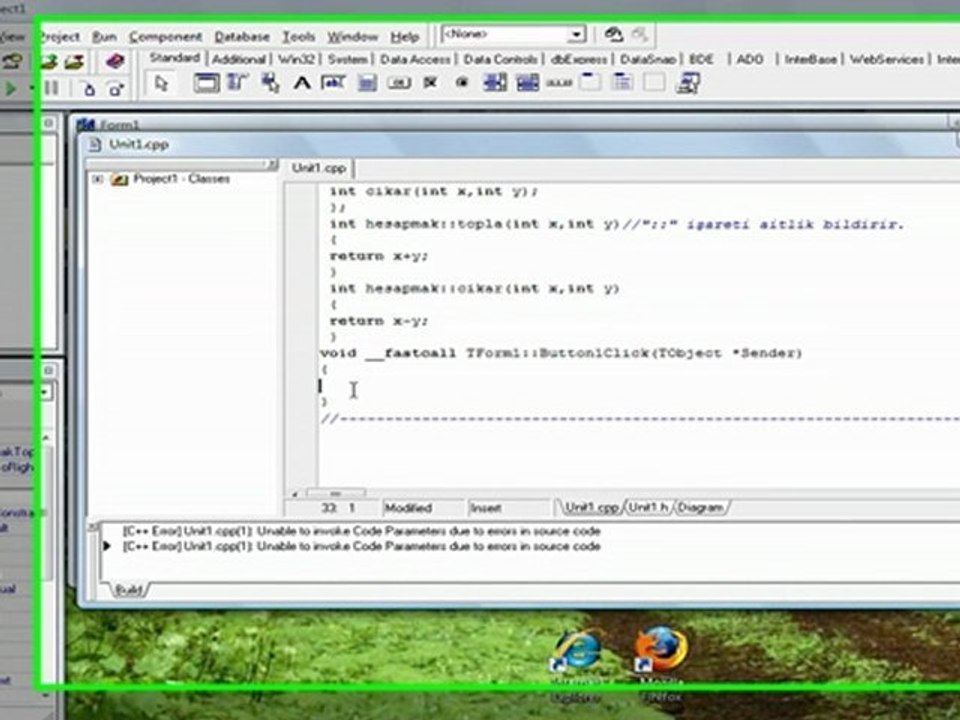
Task: Click the Set Debug Desktop icon
Action: 639,34
